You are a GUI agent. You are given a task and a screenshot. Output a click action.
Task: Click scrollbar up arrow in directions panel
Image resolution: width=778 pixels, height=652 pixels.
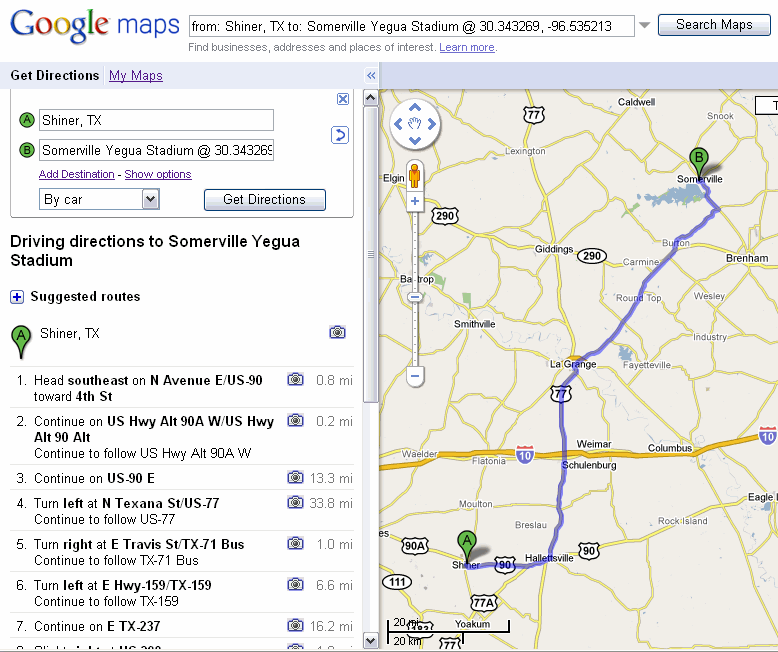coord(370,97)
